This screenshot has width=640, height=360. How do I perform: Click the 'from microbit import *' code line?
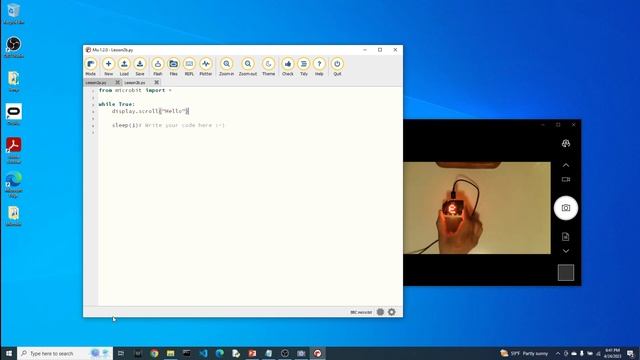[x=135, y=90]
